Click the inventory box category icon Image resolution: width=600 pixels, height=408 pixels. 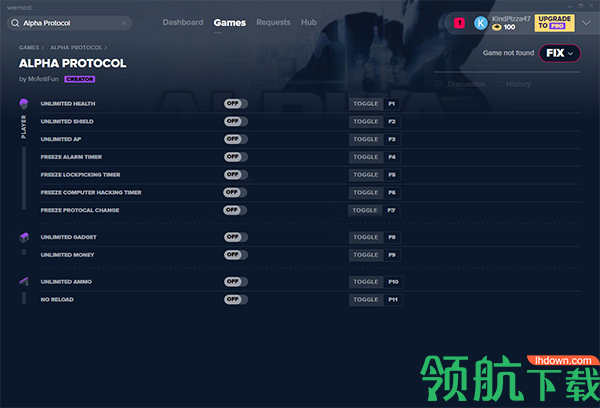24,237
